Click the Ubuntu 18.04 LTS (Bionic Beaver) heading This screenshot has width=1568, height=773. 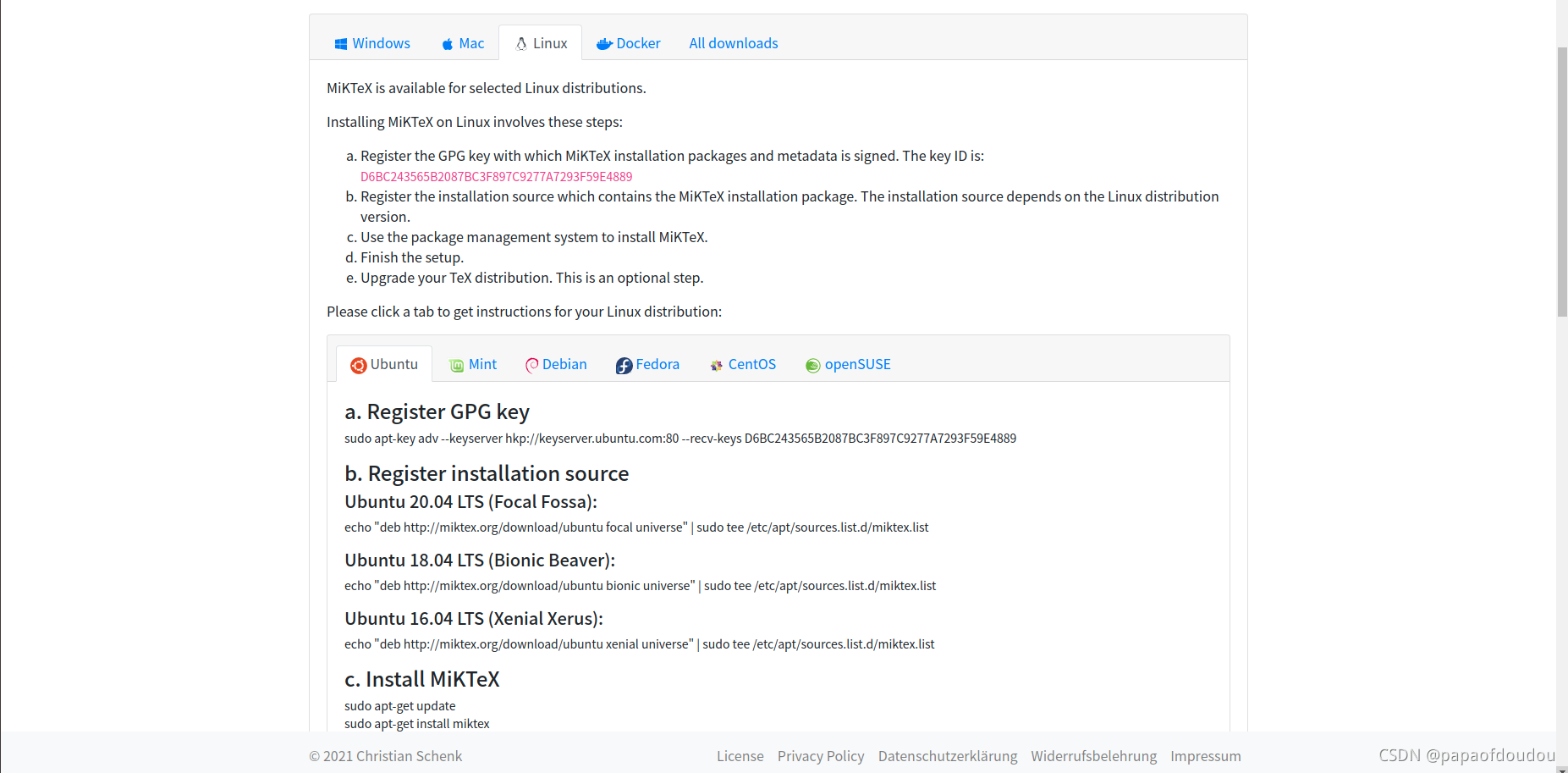480,560
